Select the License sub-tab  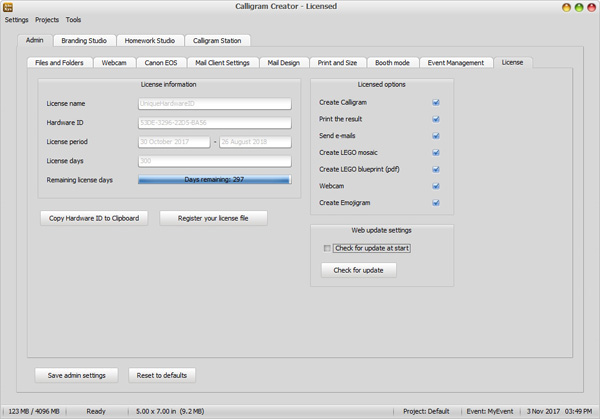[512, 62]
